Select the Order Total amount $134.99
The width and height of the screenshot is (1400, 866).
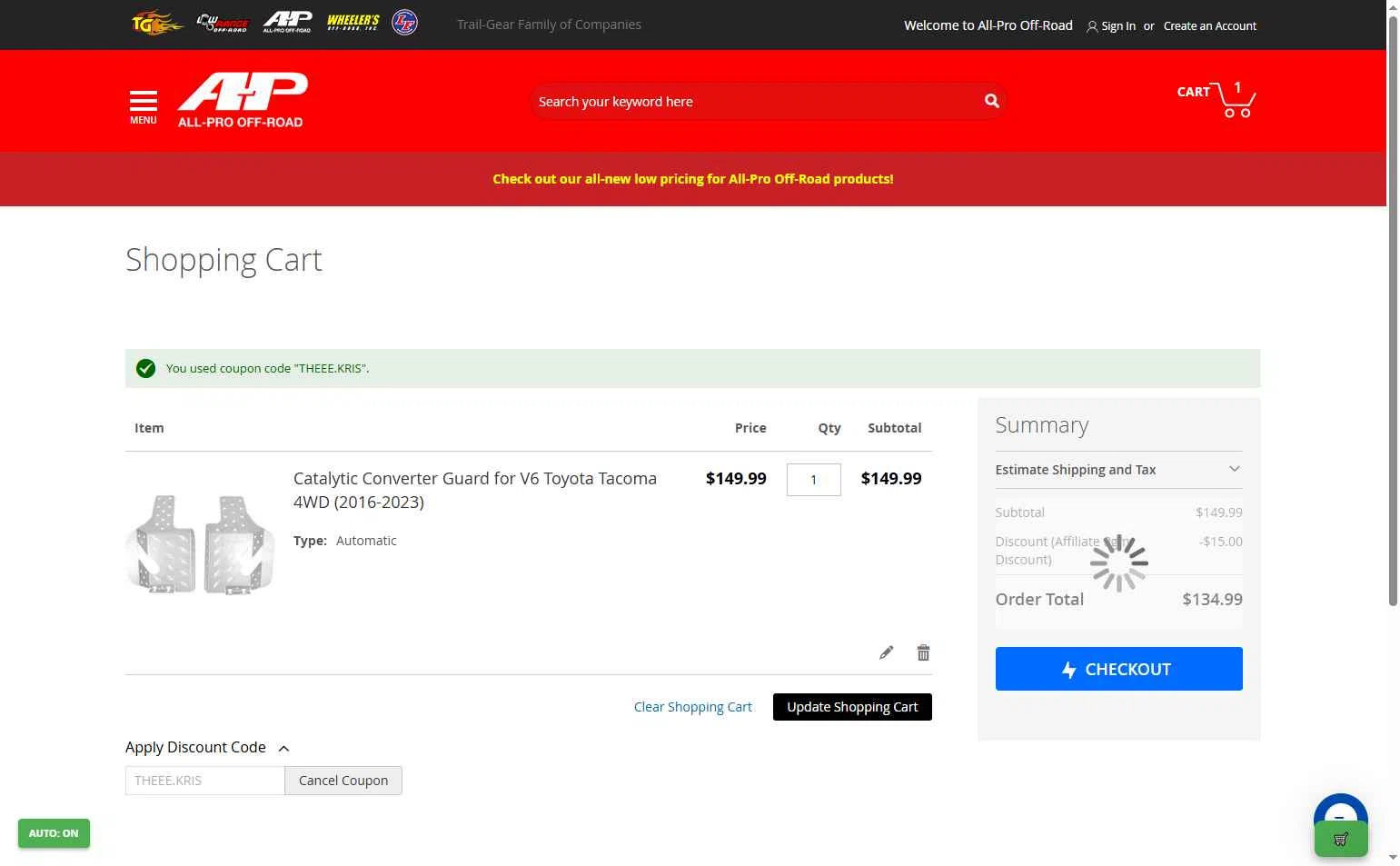point(1212,599)
